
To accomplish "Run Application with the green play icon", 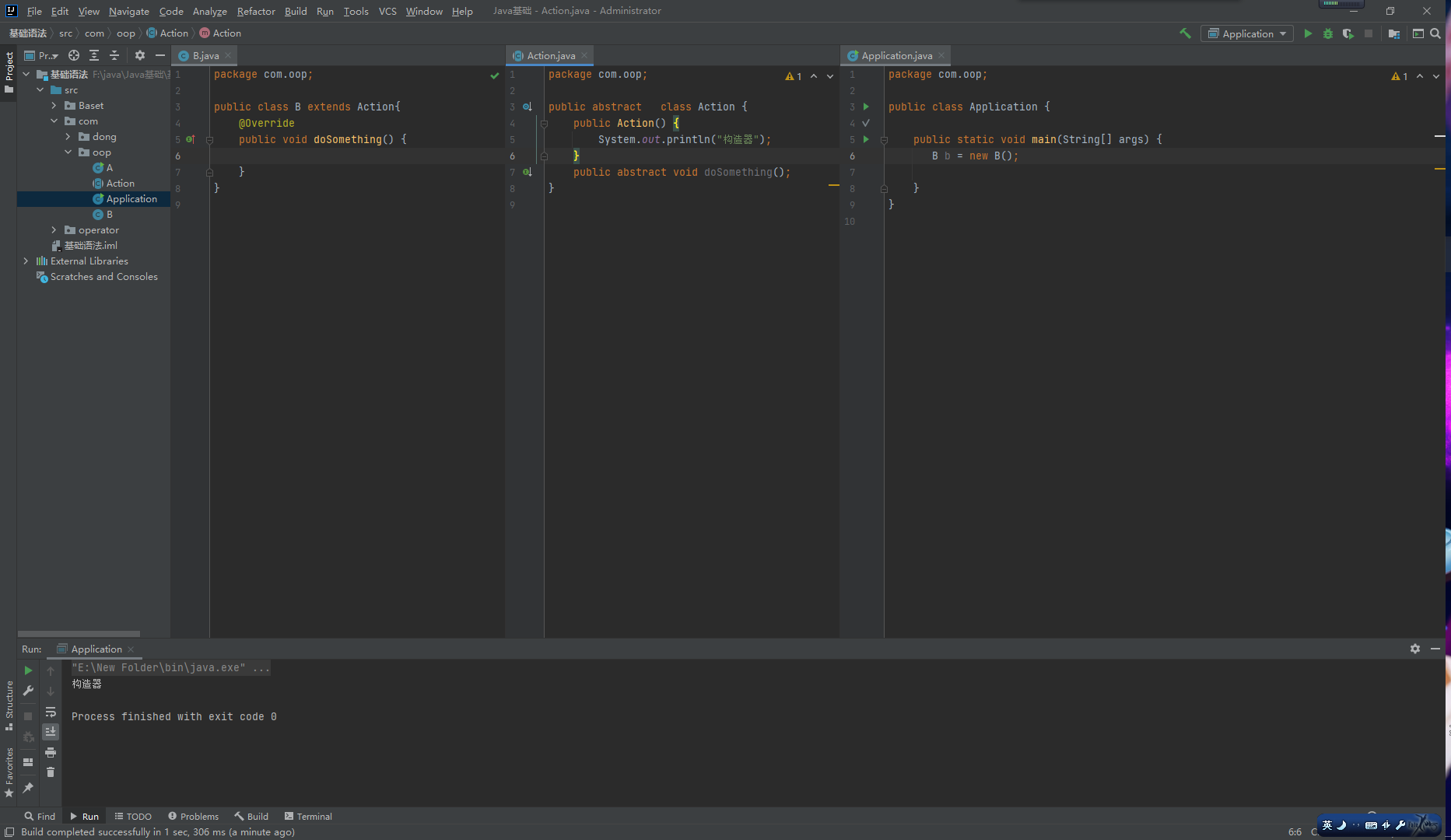I will coord(1308,33).
